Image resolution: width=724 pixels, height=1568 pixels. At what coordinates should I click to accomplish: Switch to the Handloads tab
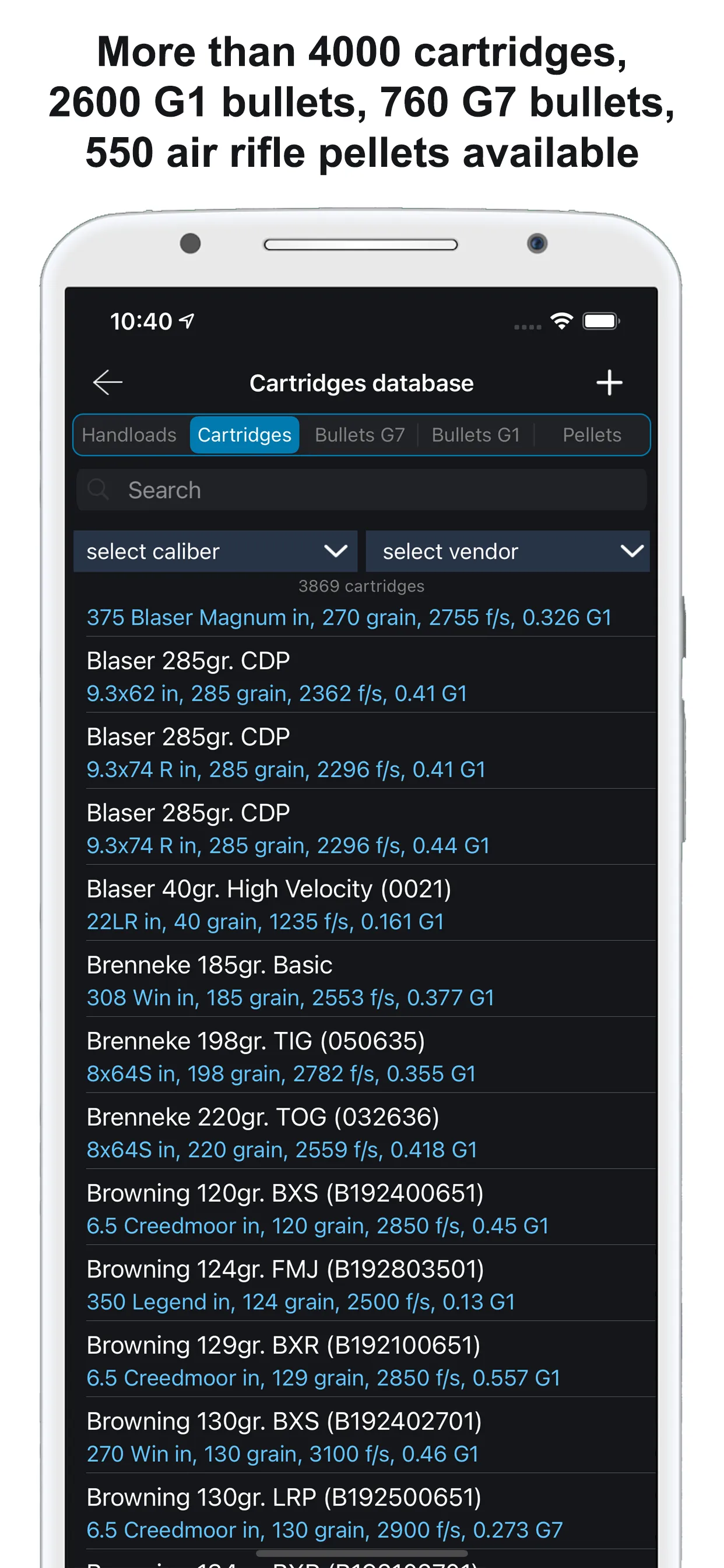click(129, 435)
